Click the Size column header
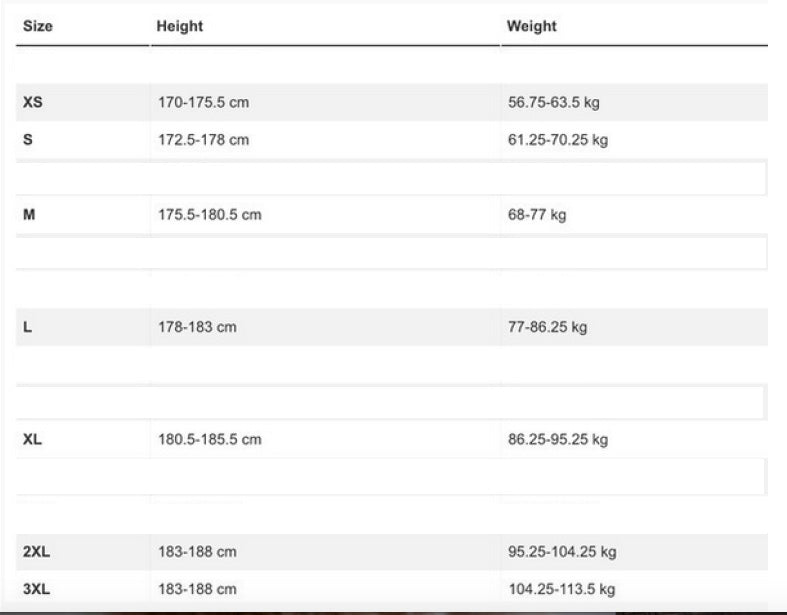The height and width of the screenshot is (615, 787). [x=38, y=26]
